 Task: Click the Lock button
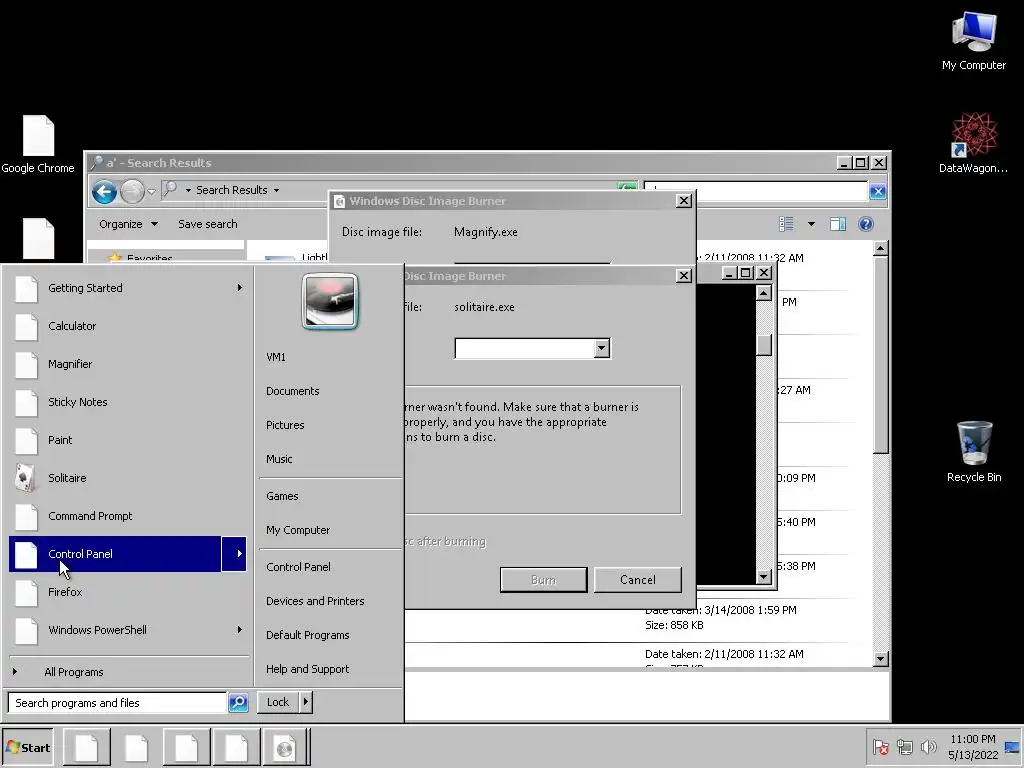[x=278, y=702]
